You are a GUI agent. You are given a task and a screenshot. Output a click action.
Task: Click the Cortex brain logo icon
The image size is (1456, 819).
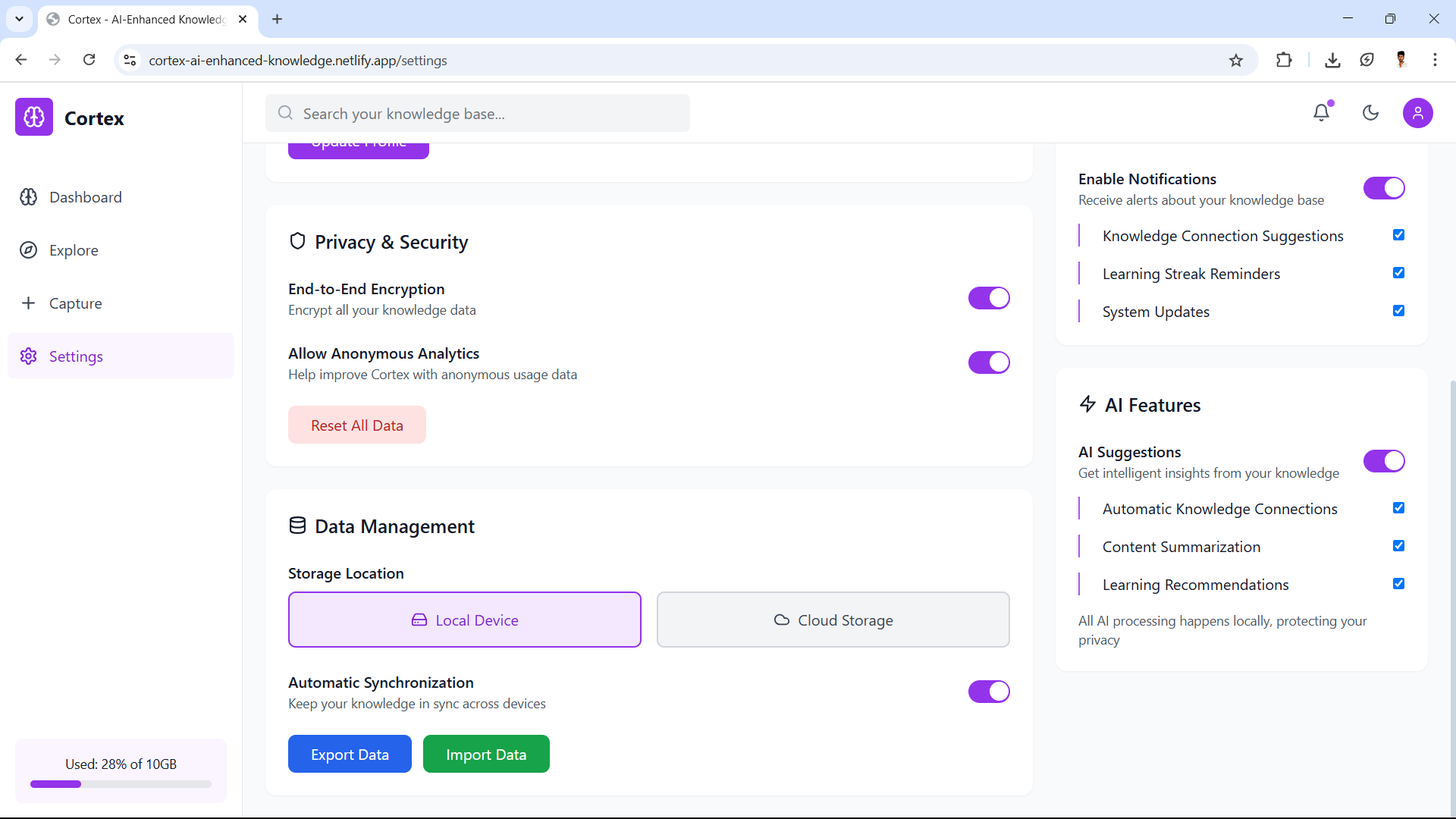click(34, 118)
